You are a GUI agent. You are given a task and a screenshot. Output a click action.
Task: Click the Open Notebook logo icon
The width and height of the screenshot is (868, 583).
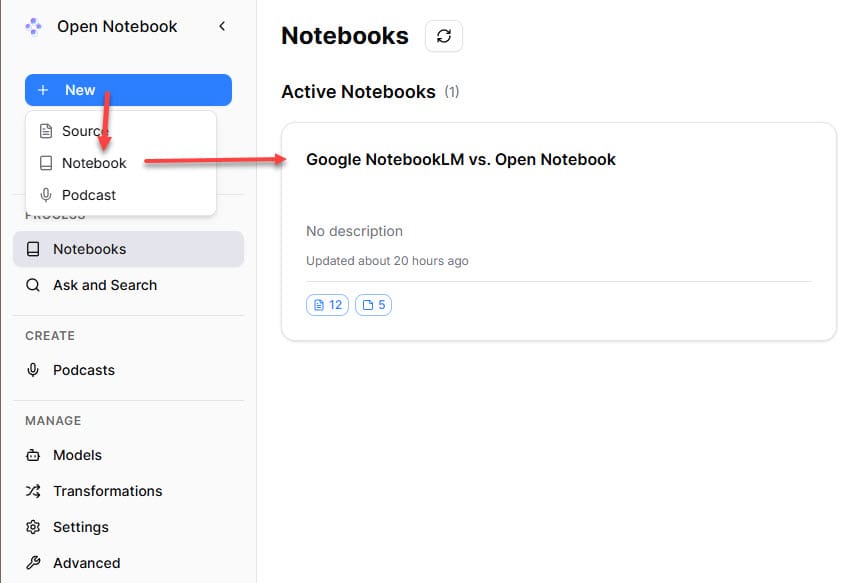point(34,27)
